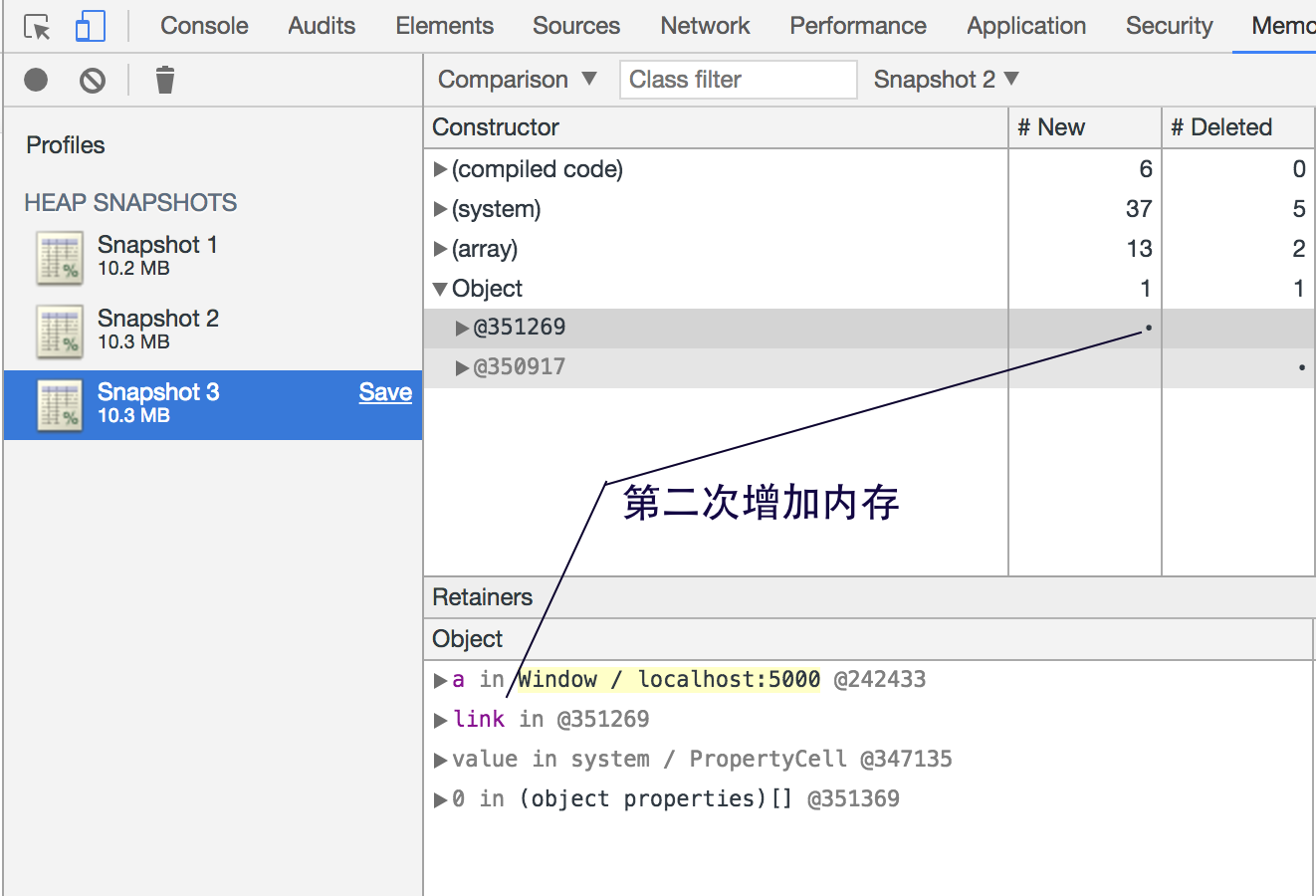
Task: Expand the (compiled code) row
Action: [x=440, y=169]
